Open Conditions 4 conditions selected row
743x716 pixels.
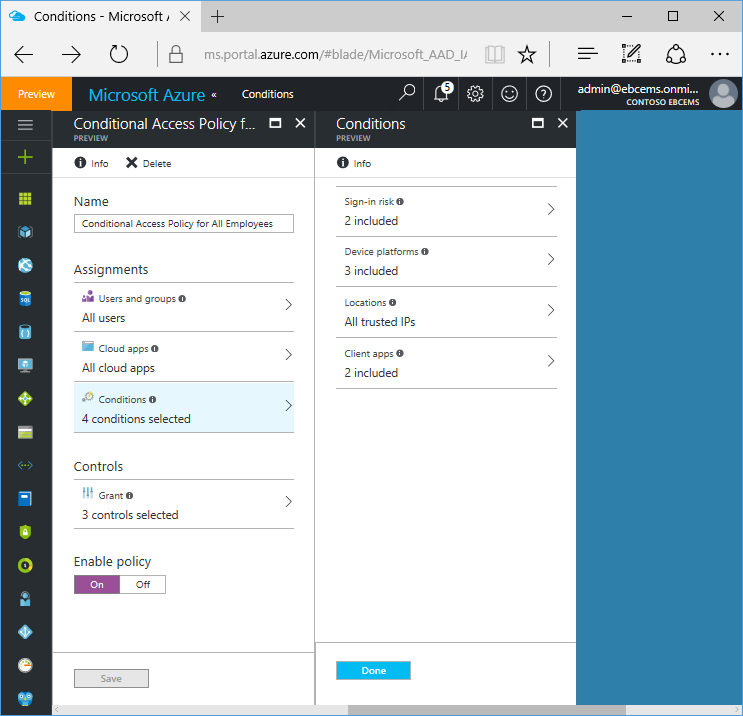[184, 408]
